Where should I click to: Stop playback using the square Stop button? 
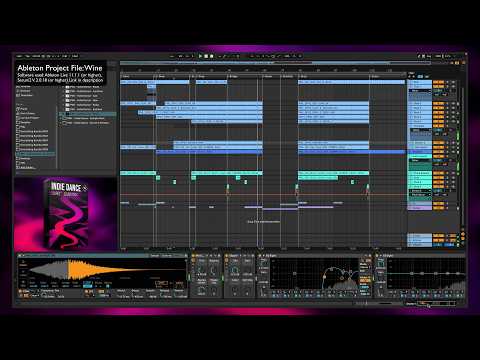click(x=206, y=56)
